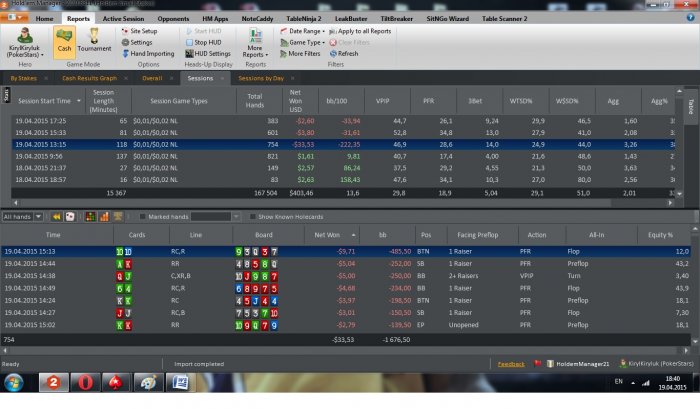This screenshot has height=409, width=700.
Task: Click Apply to all Reports
Action: point(360,31)
